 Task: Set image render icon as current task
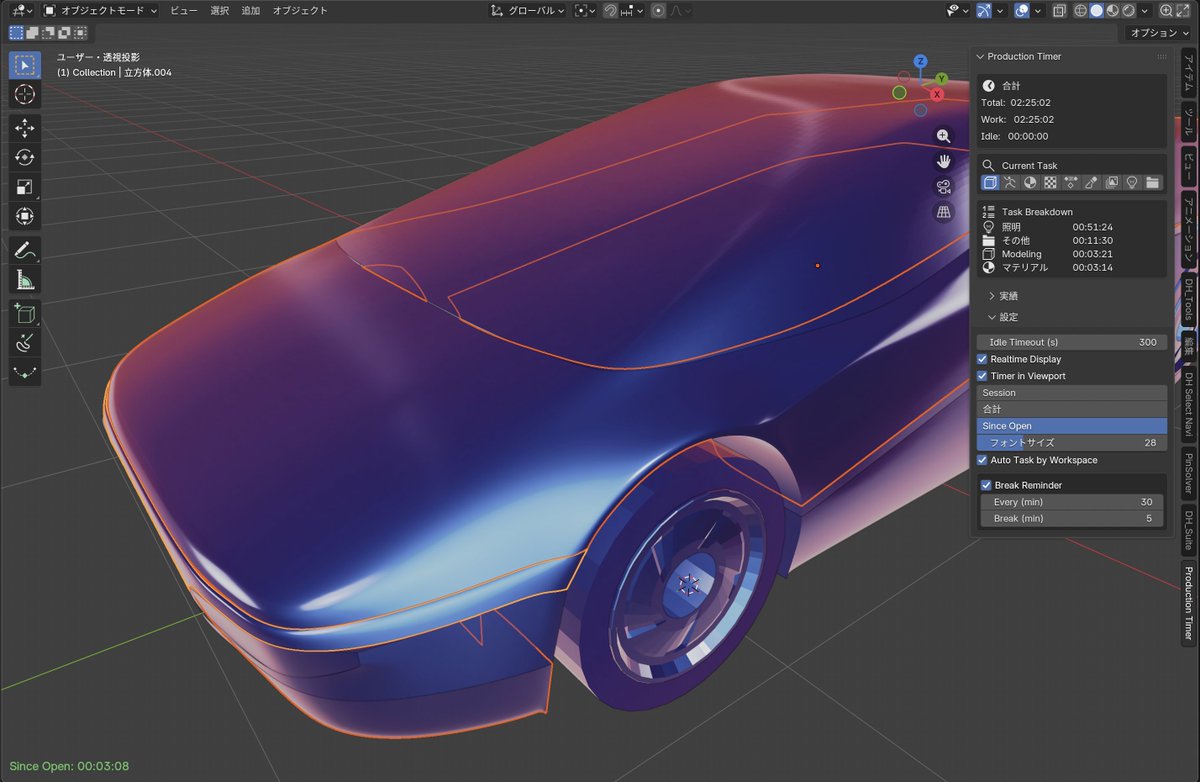click(x=1112, y=183)
